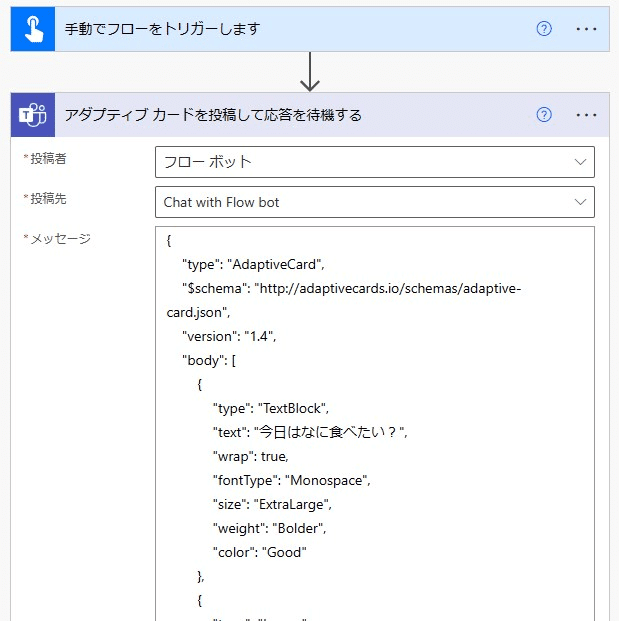Click the "type": "AdaptiveCard" line
Screen dimensions: 619x621
click(253, 264)
